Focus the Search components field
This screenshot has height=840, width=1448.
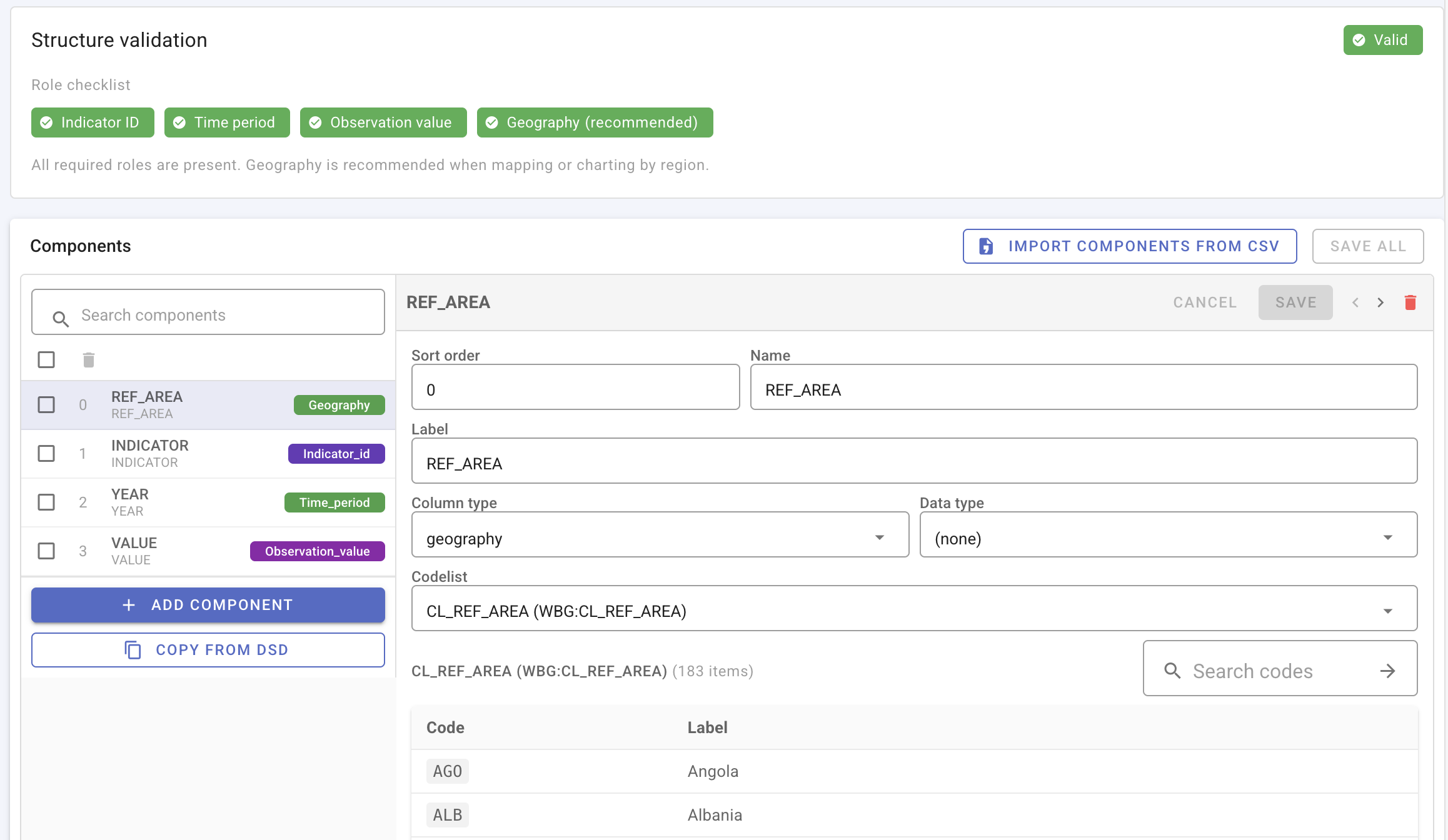(208, 312)
